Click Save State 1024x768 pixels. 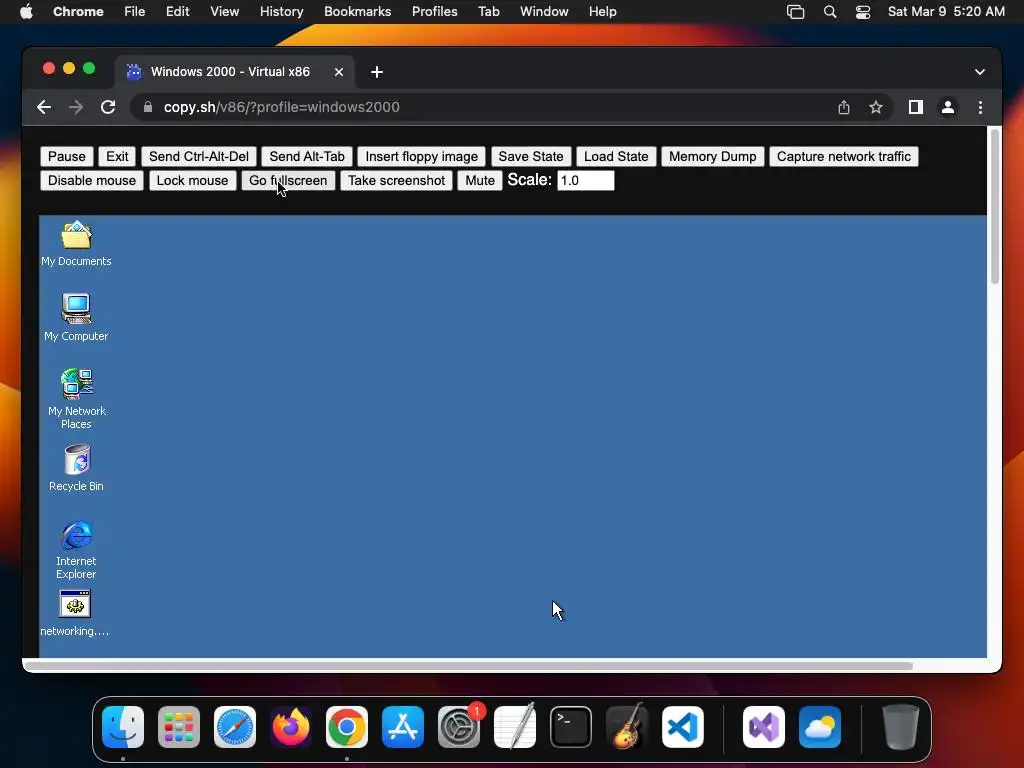[531, 157]
